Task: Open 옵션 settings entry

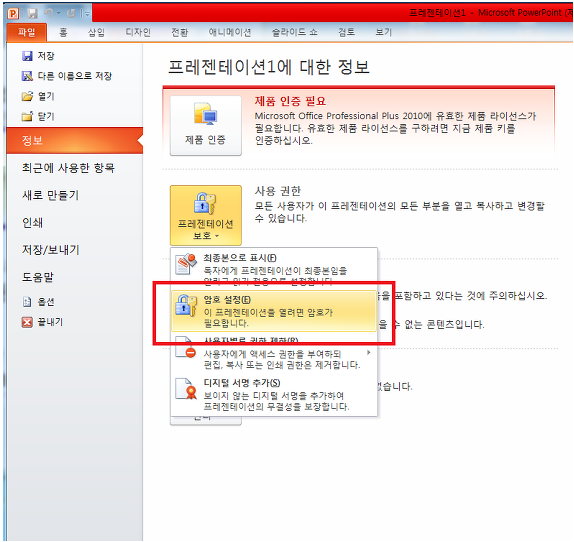Action: 46,302
